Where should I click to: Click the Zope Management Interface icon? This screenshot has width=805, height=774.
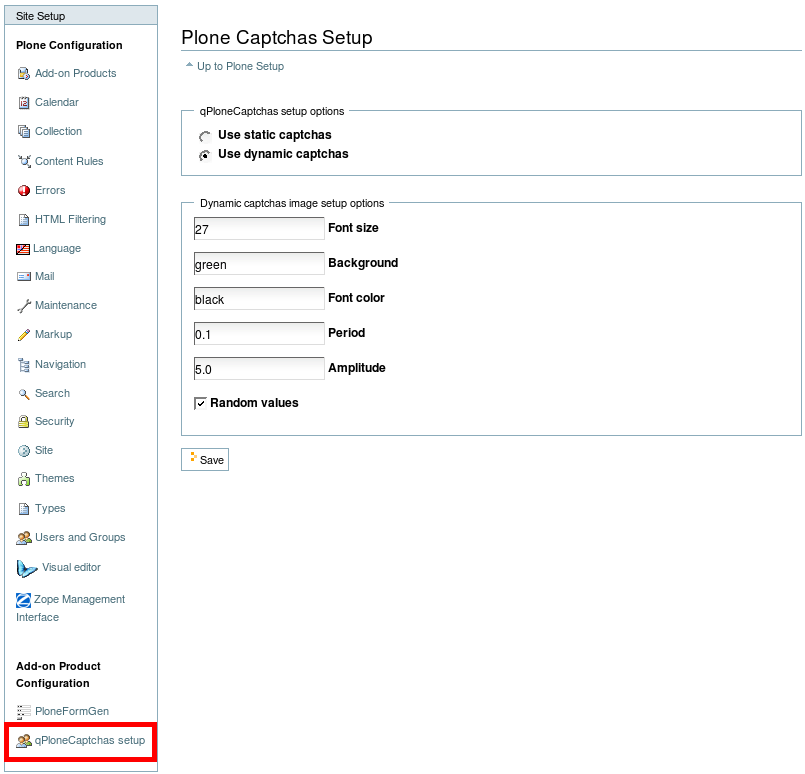[24, 600]
